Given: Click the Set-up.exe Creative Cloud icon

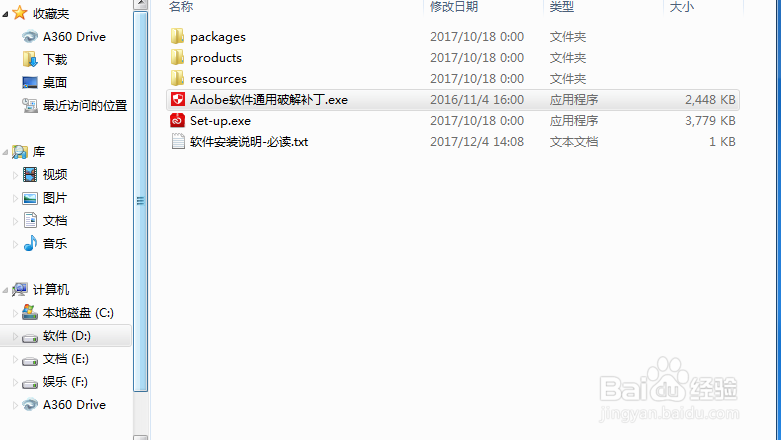Looking at the screenshot, I should tap(177, 121).
